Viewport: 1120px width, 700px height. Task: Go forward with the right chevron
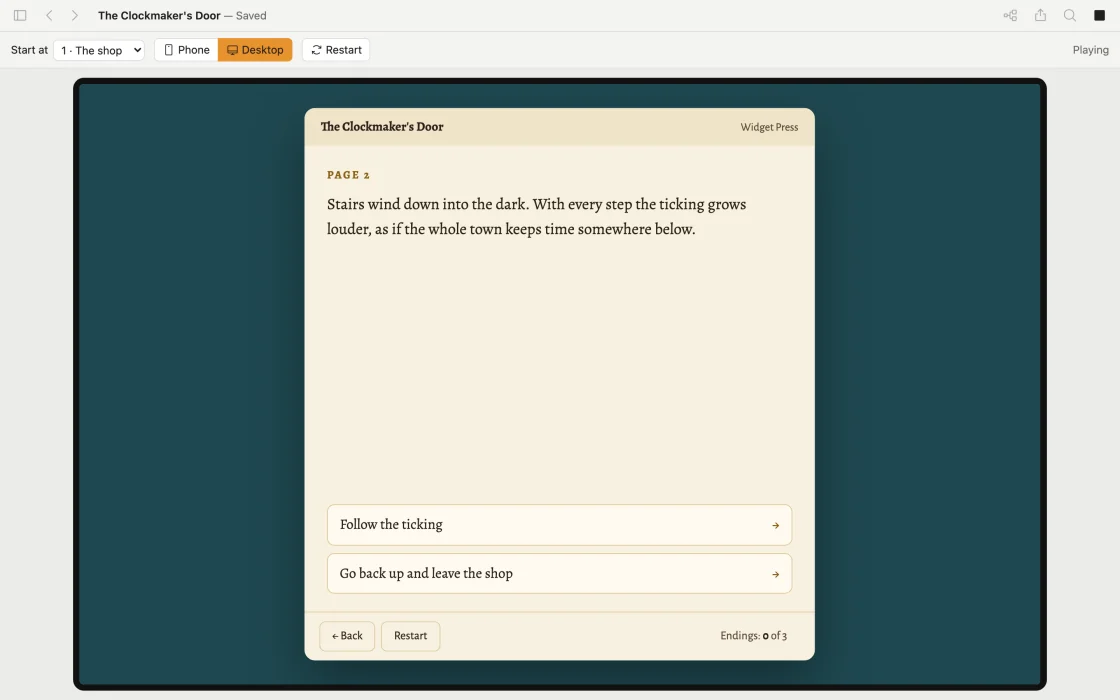click(74, 15)
